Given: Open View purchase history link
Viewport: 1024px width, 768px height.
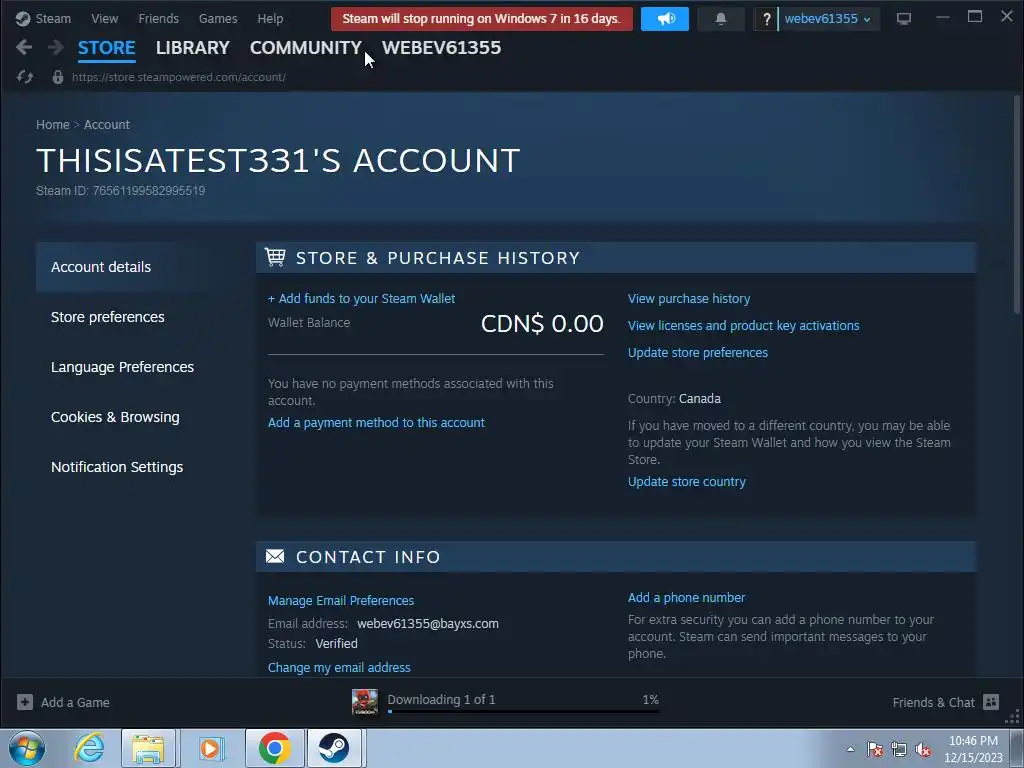Looking at the screenshot, I should point(689,298).
